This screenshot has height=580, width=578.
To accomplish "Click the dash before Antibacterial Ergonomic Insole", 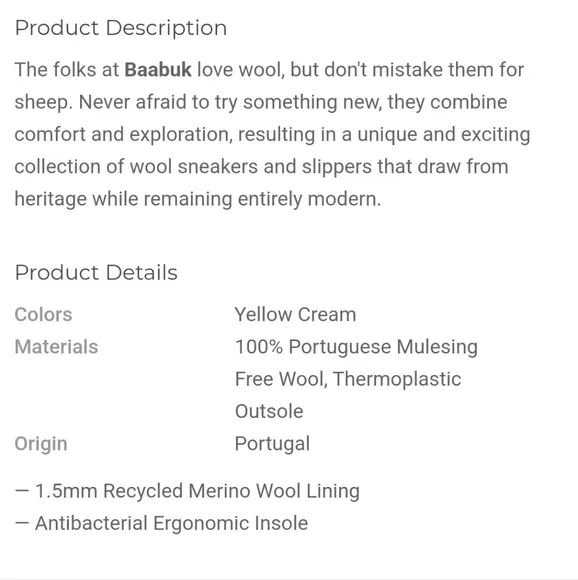I will [22, 523].
